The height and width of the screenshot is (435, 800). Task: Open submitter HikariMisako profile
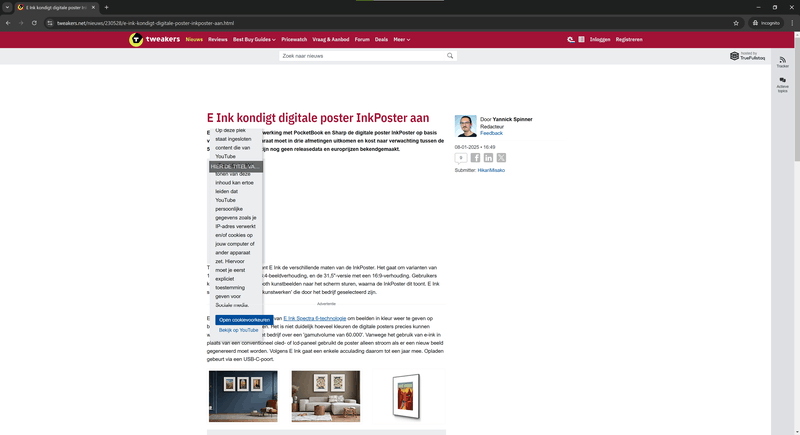491,170
